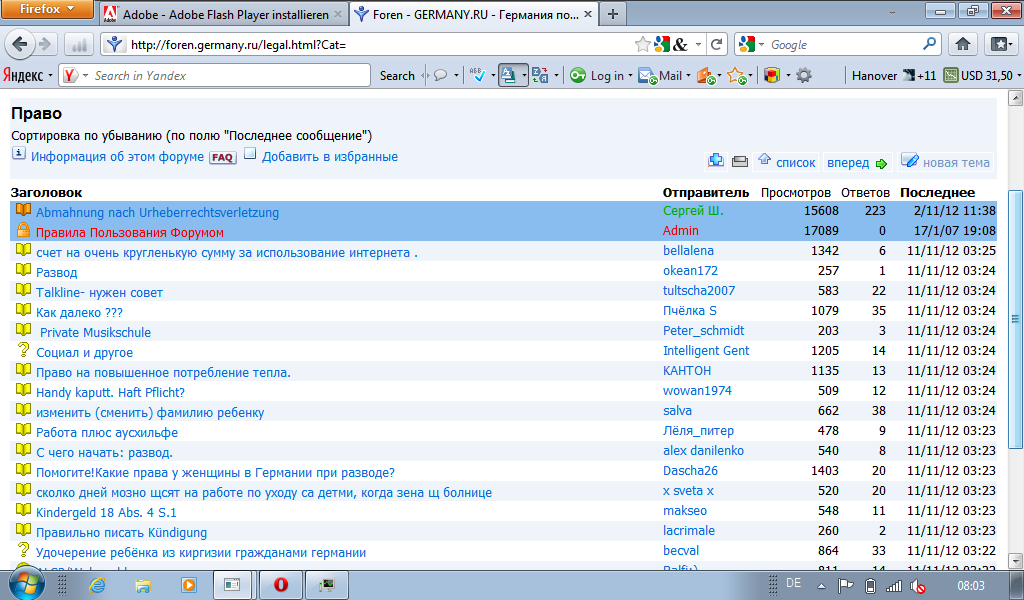The width and height of the screenshot is (1024, 600).
Task: Open the forum FAQ icon
Action: [x=222, y=158]
